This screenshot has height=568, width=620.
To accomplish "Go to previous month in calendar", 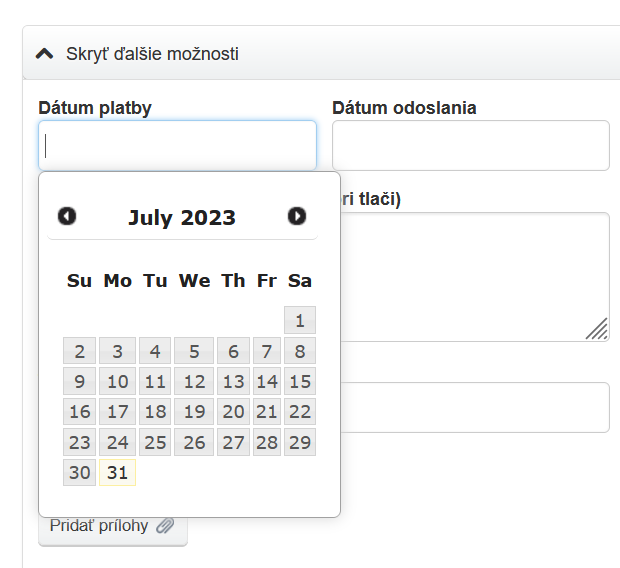I will click(67, 216).
